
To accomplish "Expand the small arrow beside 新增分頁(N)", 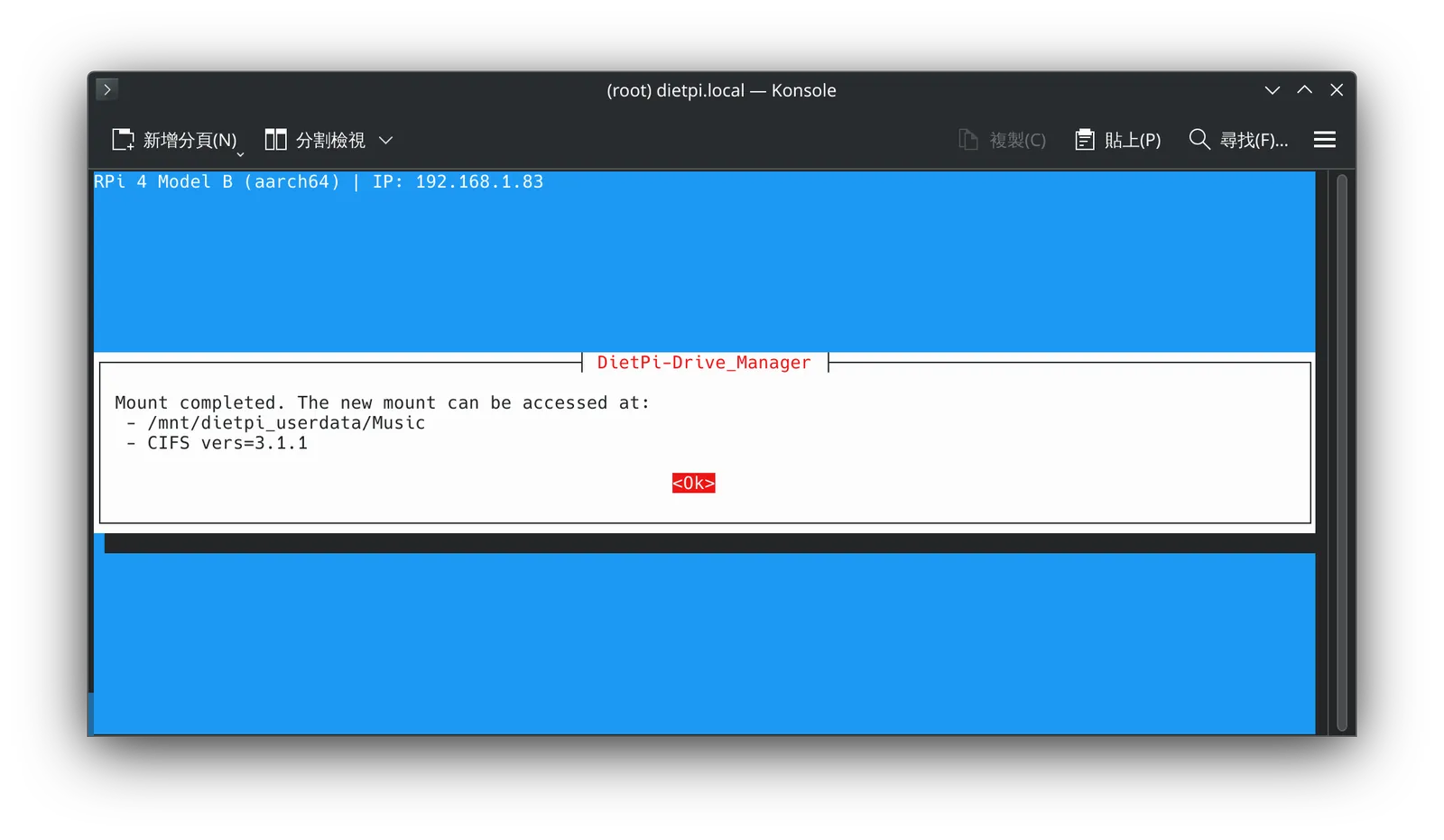I will coord(240,153).
